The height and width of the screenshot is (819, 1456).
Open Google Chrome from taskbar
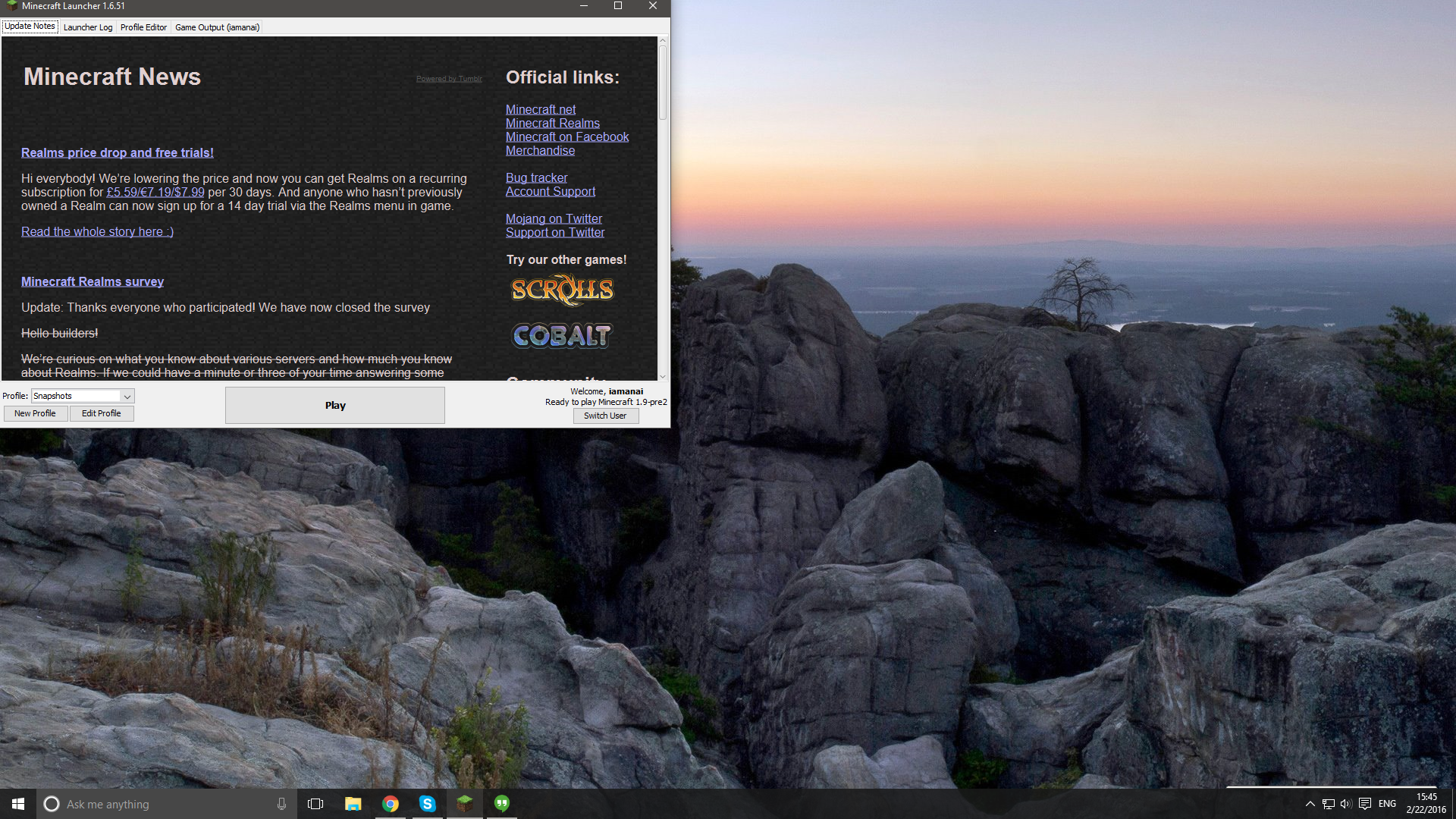[x=391, y=804]
